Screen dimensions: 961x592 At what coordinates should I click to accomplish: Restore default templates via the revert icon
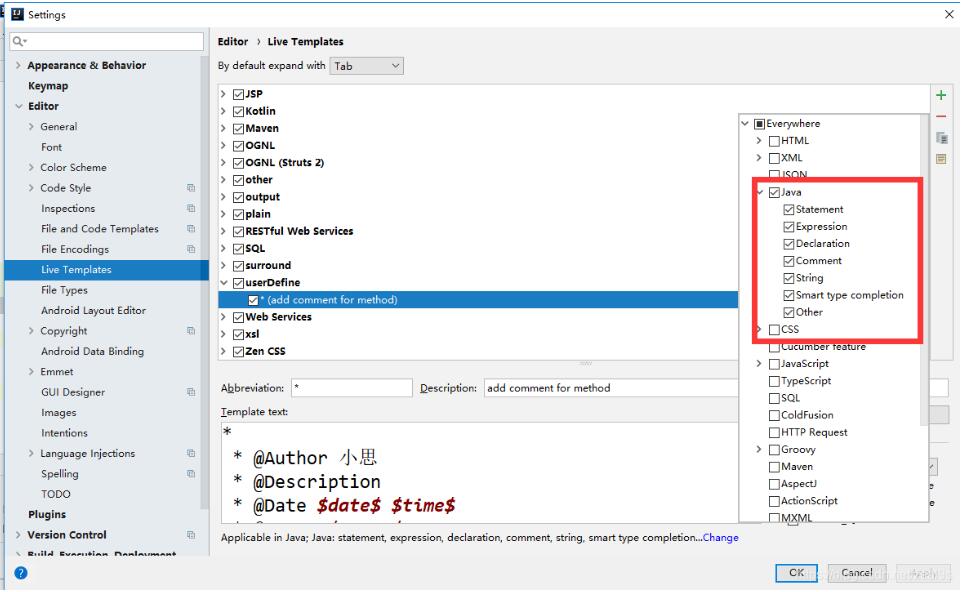[941, 158]
